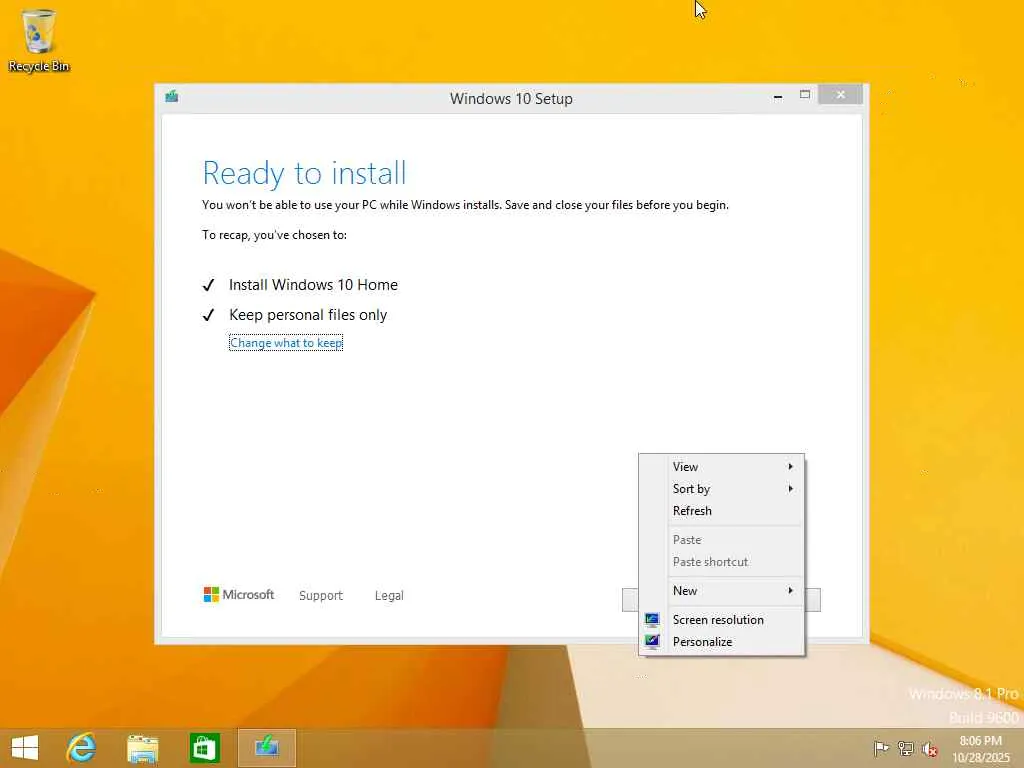Image resolution: width=1024 pixels, height=768 pixels.
Task: Open the Recycle Bin desktop icon
Action: click(x=39, y=40)
